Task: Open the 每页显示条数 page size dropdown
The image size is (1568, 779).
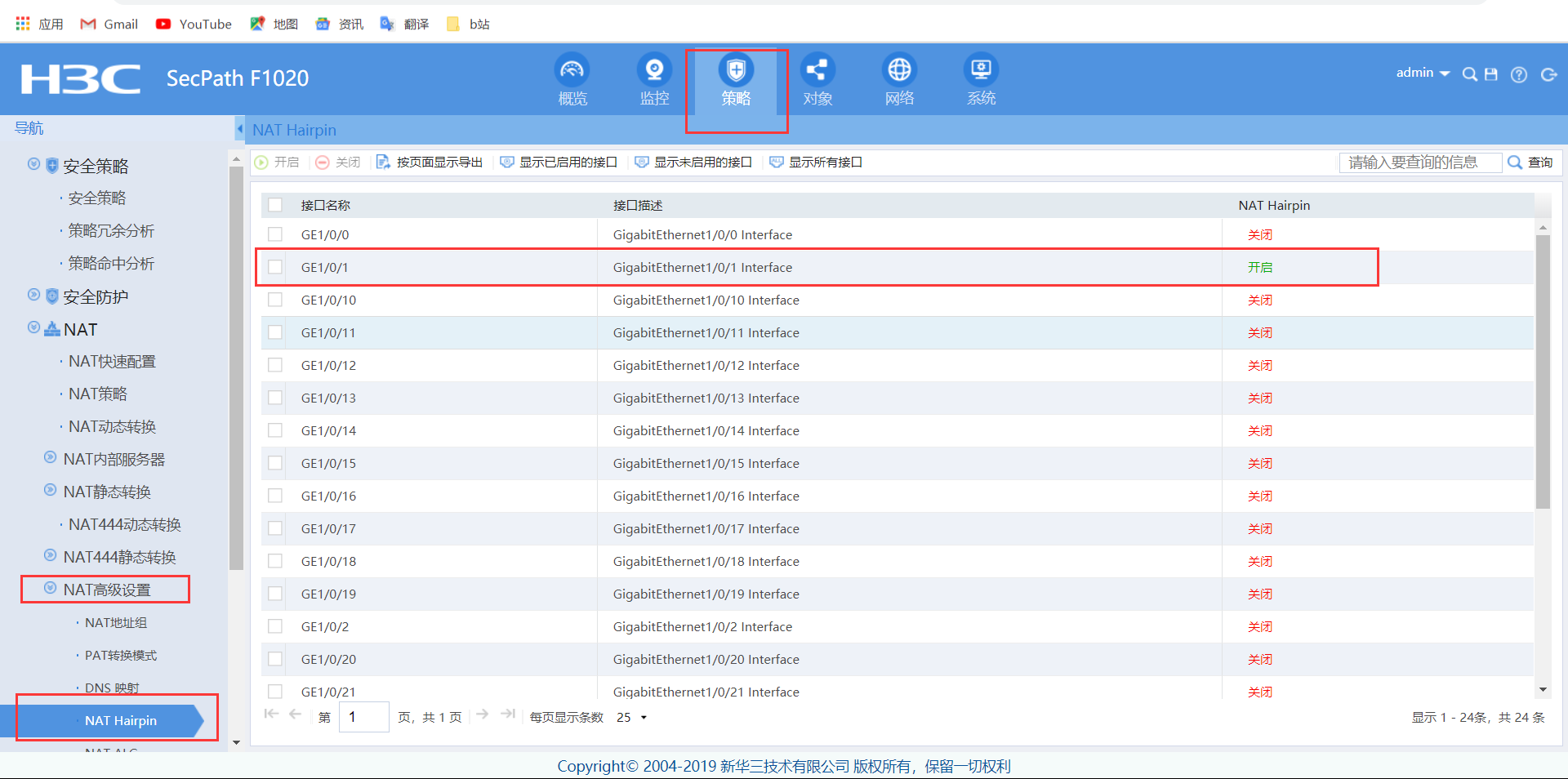Action: click(x=632, y=717)
